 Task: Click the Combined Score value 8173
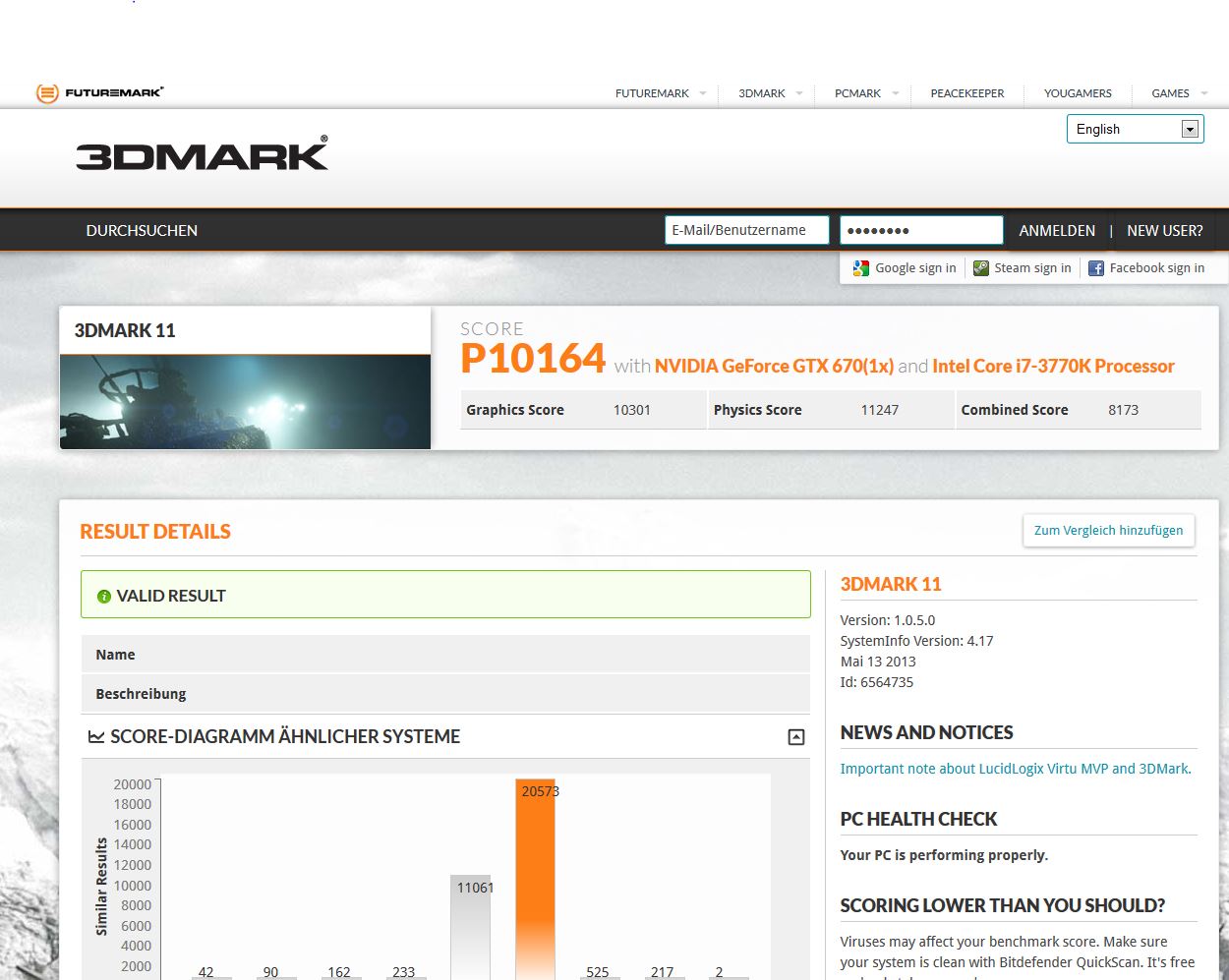1123,410
